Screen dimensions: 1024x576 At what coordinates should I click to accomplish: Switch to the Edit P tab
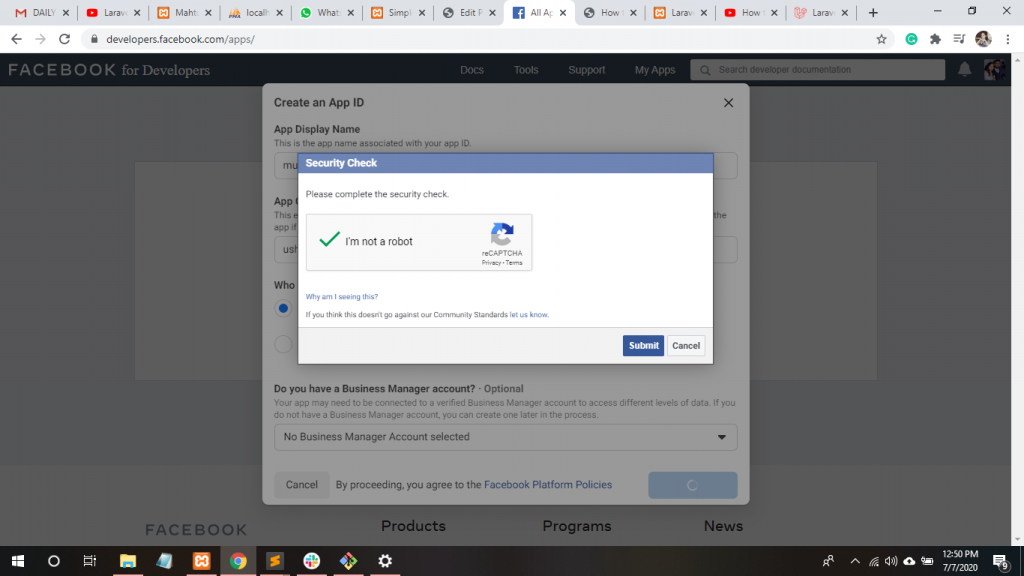pyautogui.click(x=468, y=12)
